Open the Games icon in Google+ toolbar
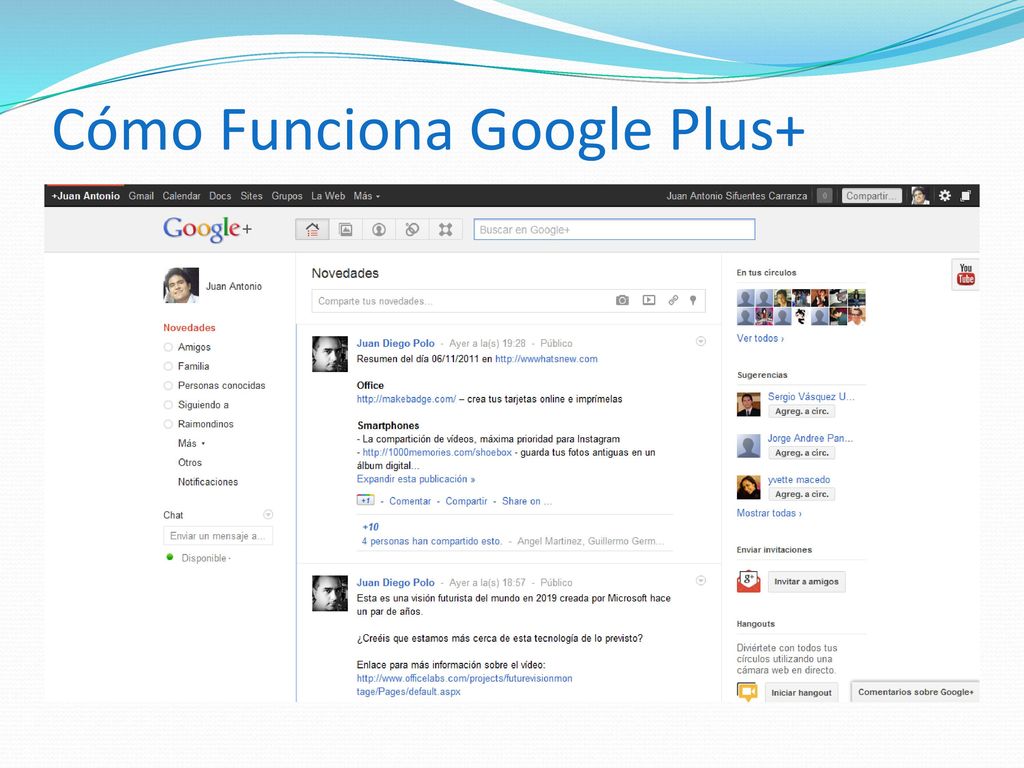1024x768 pixels. (x=445, y=229)
